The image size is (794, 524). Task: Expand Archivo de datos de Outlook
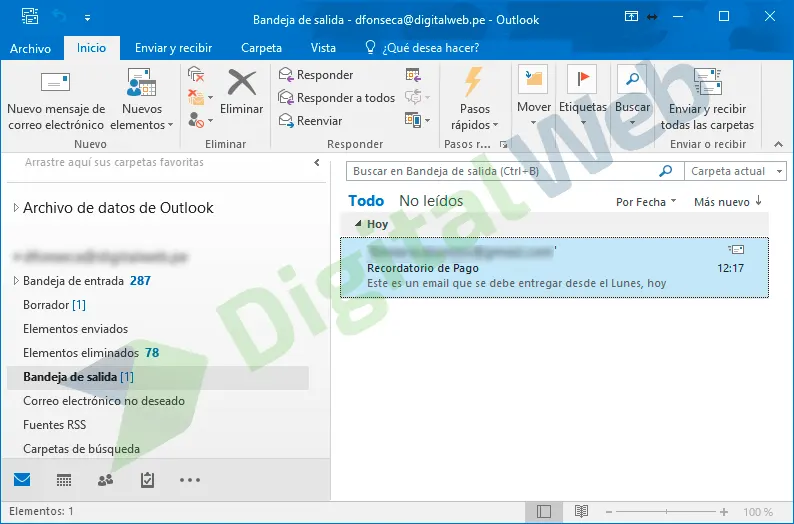click(16, 208)
